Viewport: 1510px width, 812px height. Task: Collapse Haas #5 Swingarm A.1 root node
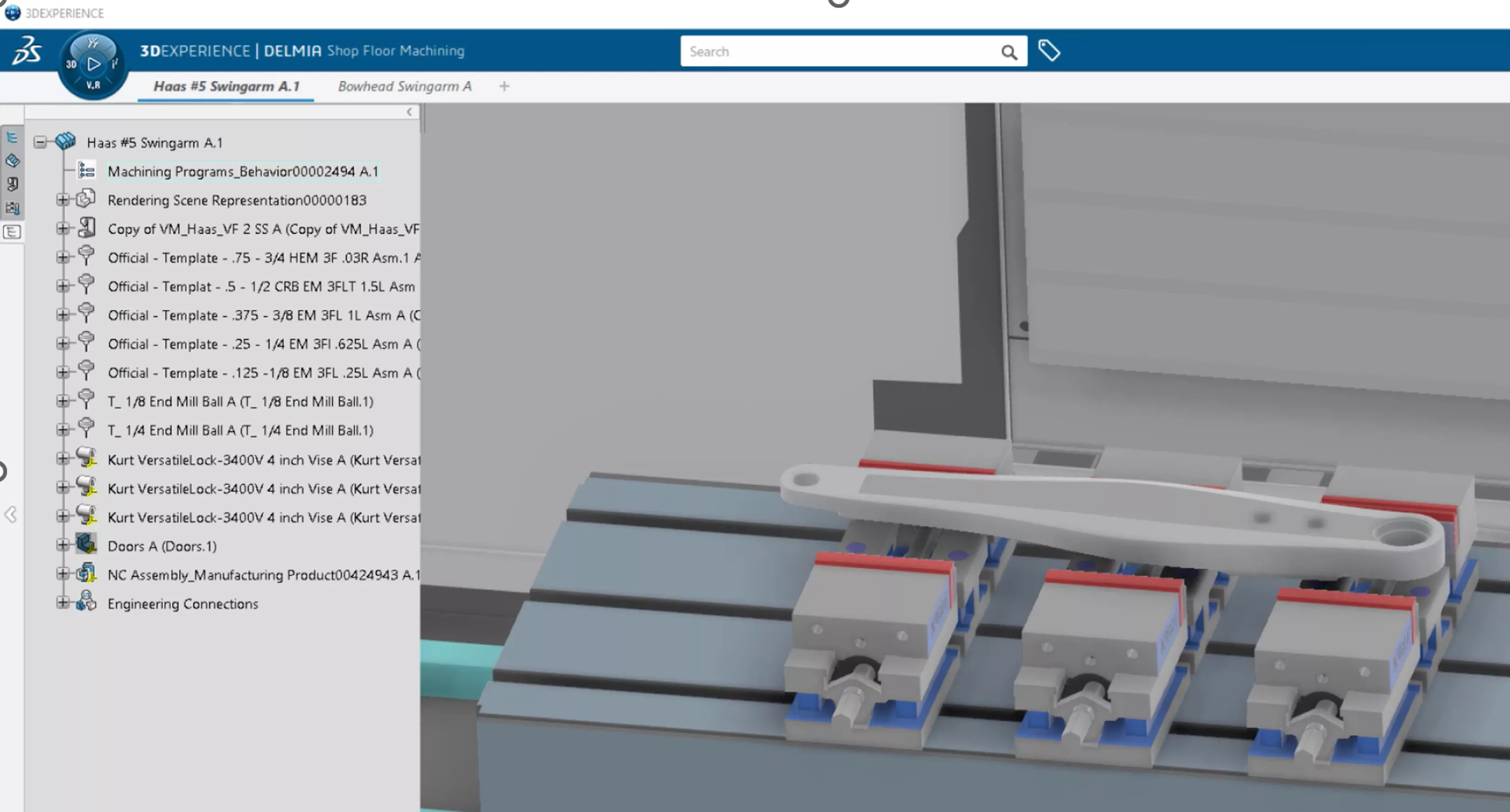point(40,142)
